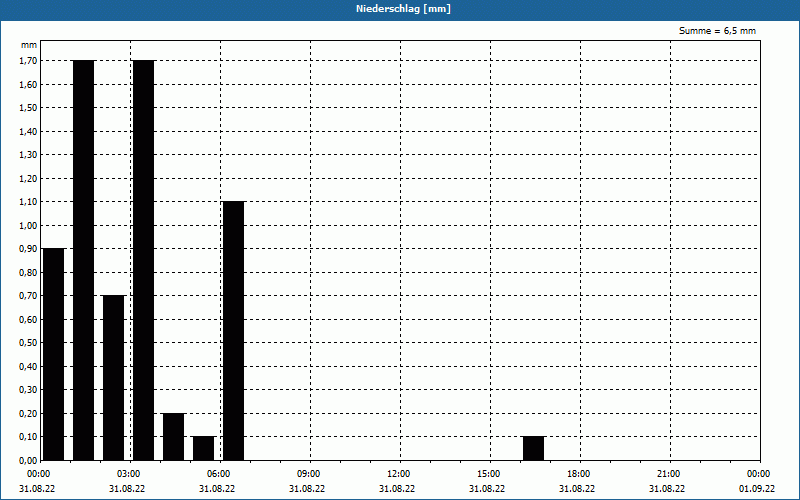This screenshot has width=800, height=500.
Task: Click the 1,40 y-axis tick label
Action: 28,131
